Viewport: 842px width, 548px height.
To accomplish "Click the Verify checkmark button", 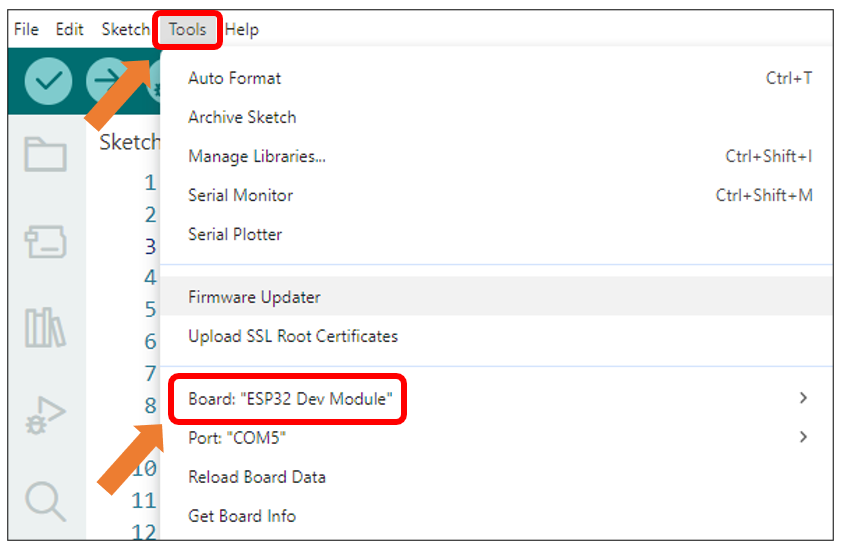I will click(x=48, y=81).
